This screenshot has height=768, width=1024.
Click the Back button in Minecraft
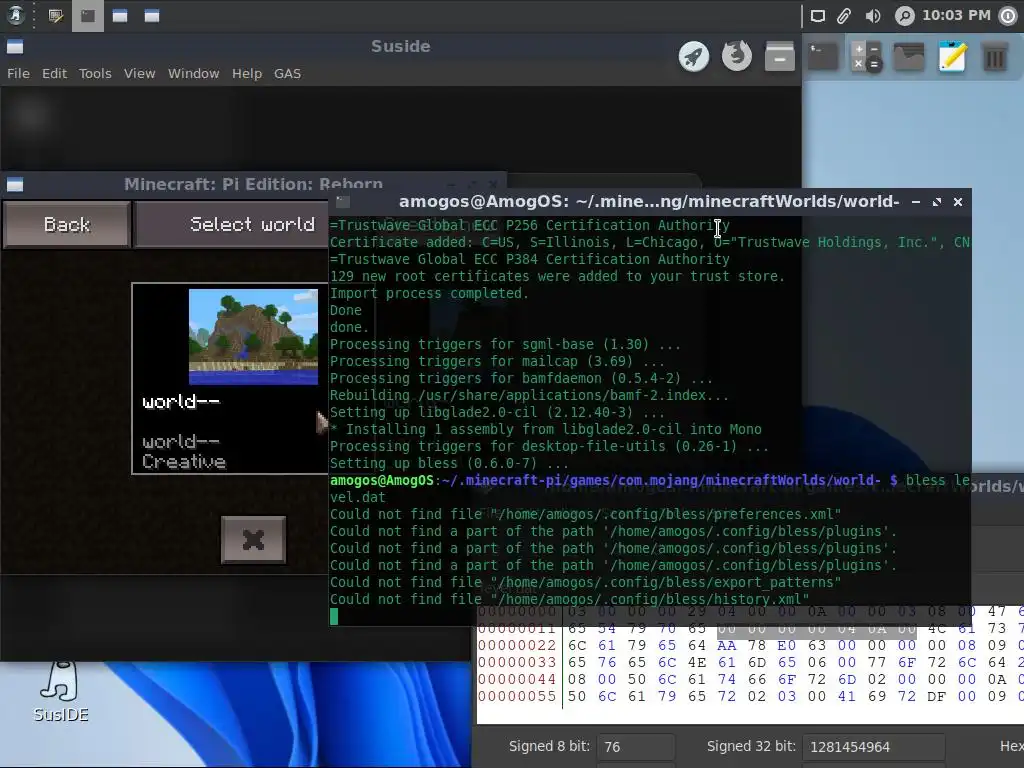[x=67, y=225]
